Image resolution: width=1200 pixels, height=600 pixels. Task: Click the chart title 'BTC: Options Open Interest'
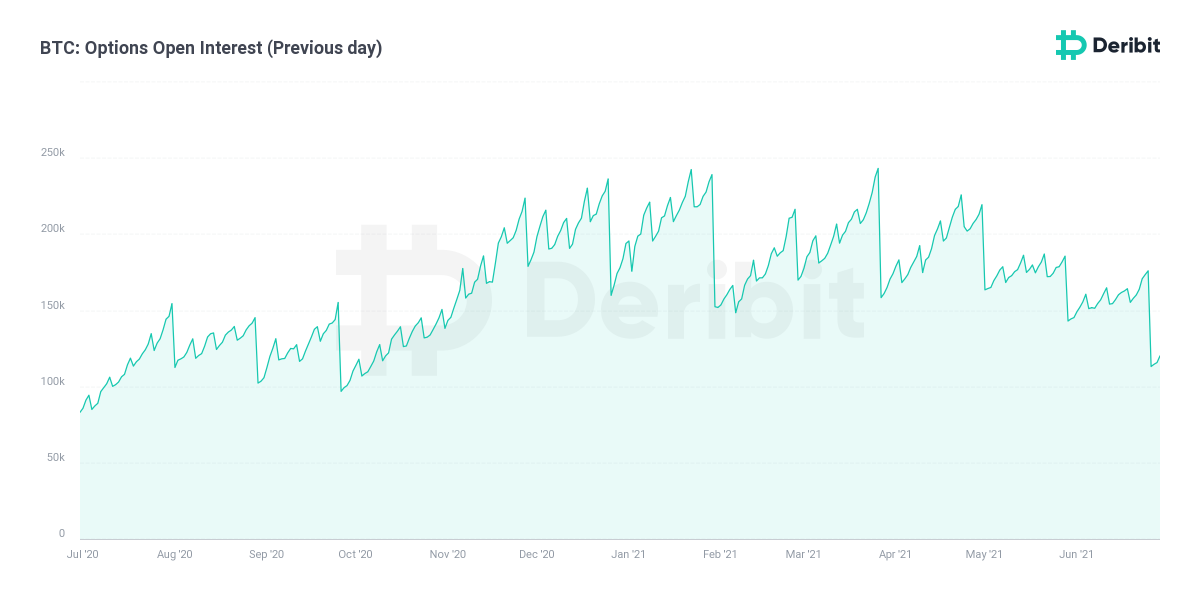211,48
